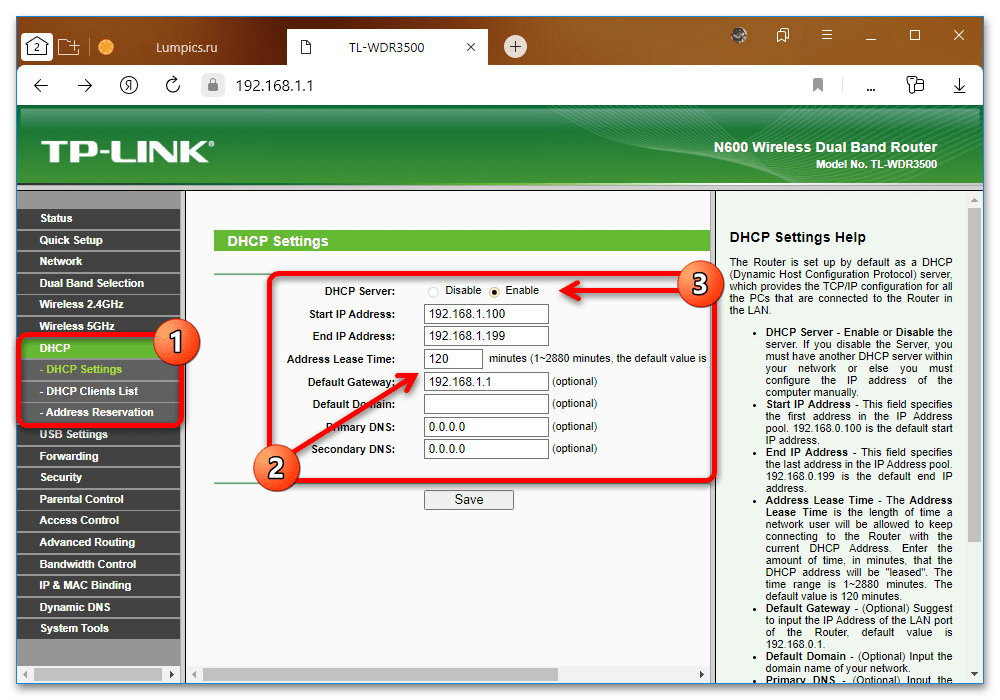The width and height of the screenshot is (1000, 700).
Task: Reload the router page
Action: click(x=173, y=86)
